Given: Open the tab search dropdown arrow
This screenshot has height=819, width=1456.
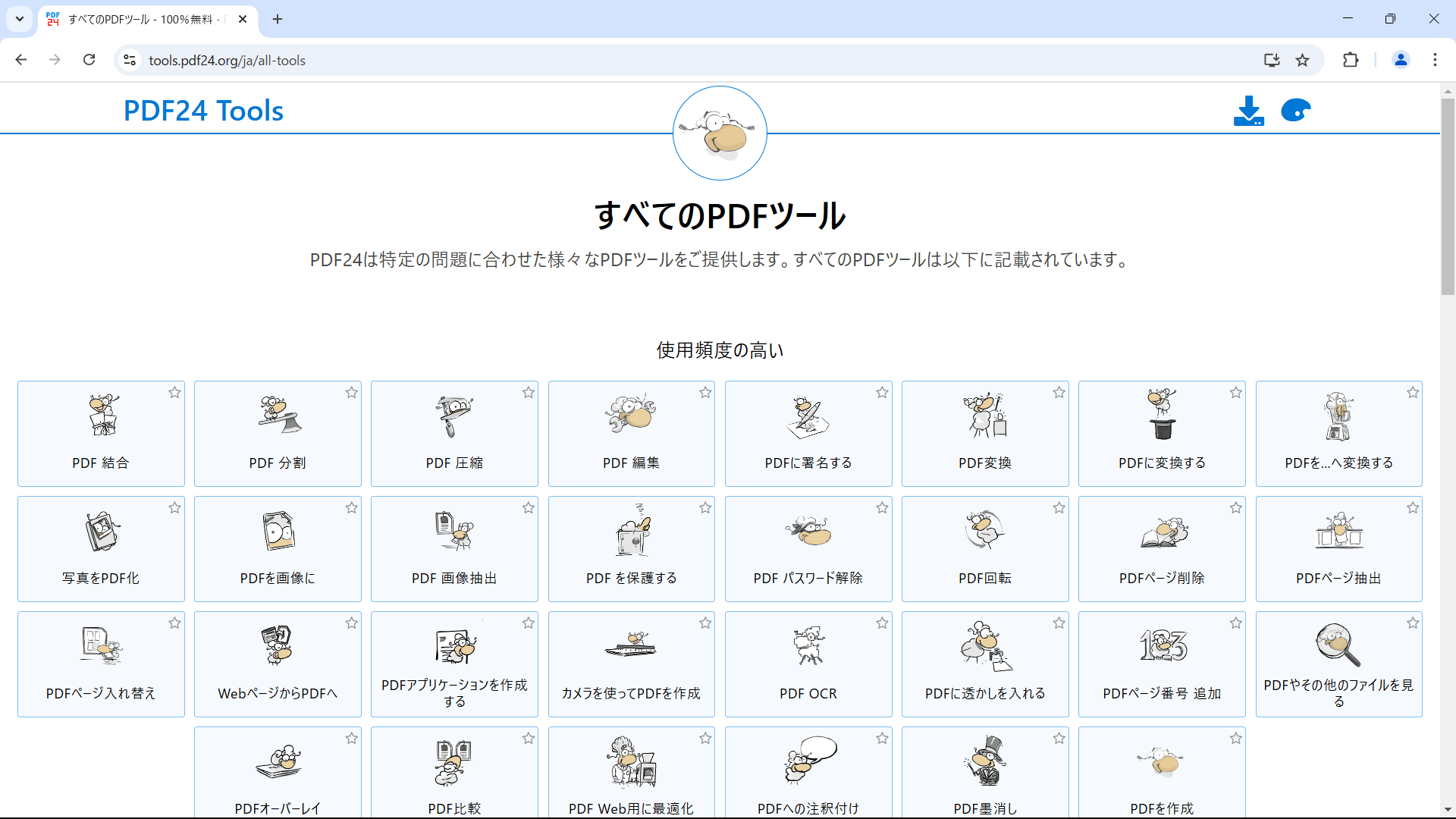Looking at the screenshot, I should (x=20, y=19).
